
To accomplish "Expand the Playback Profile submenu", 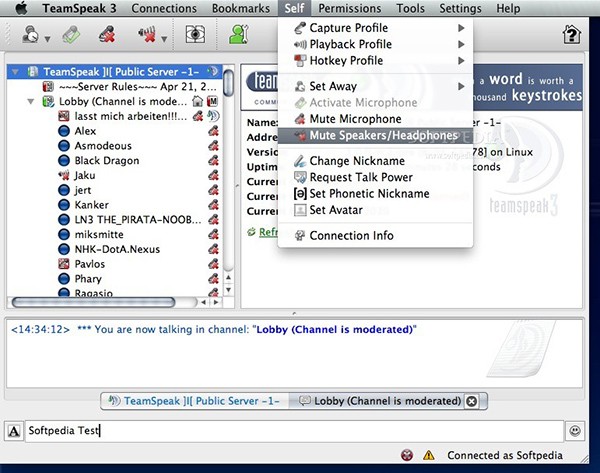I will pyautogui.click(x=375, y=44).
